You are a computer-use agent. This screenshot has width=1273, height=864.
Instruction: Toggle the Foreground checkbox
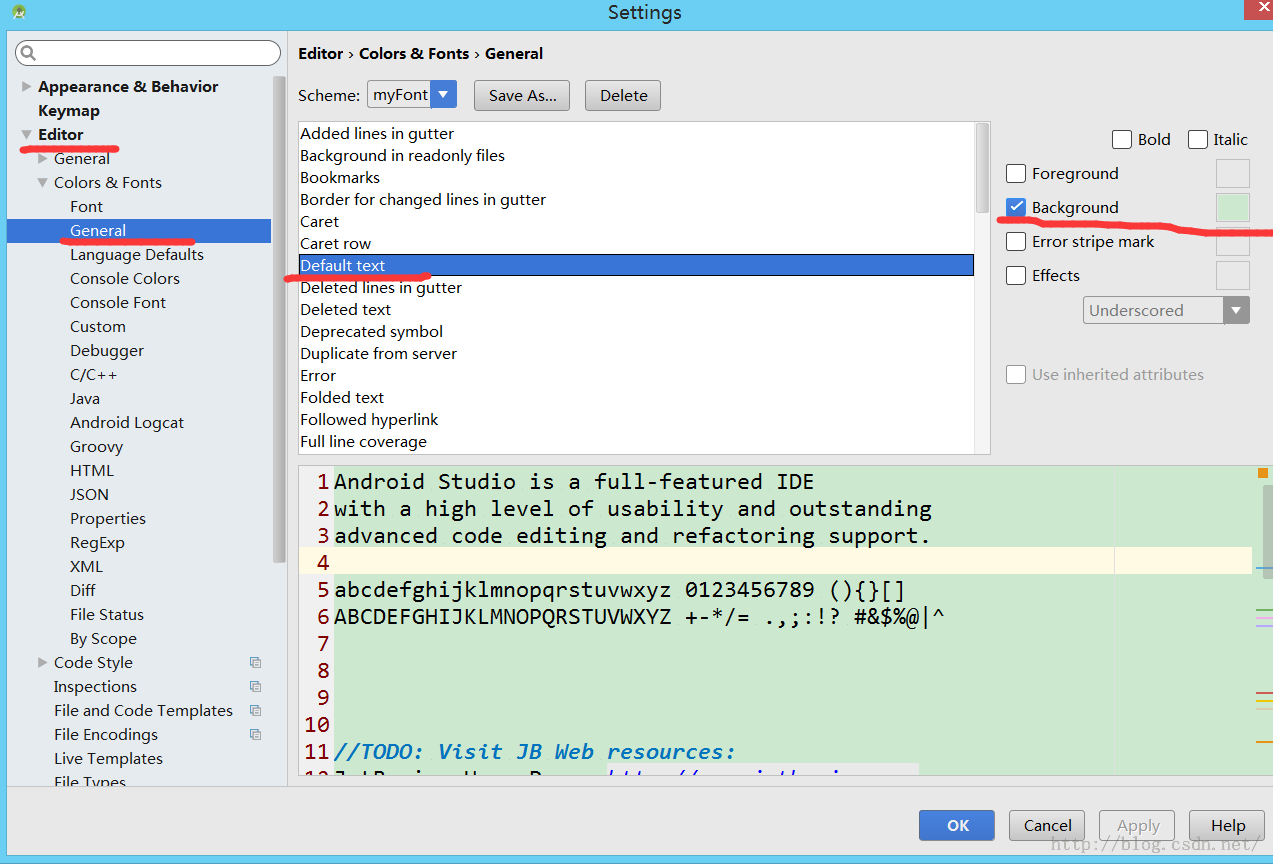[x=1016, y=173]
